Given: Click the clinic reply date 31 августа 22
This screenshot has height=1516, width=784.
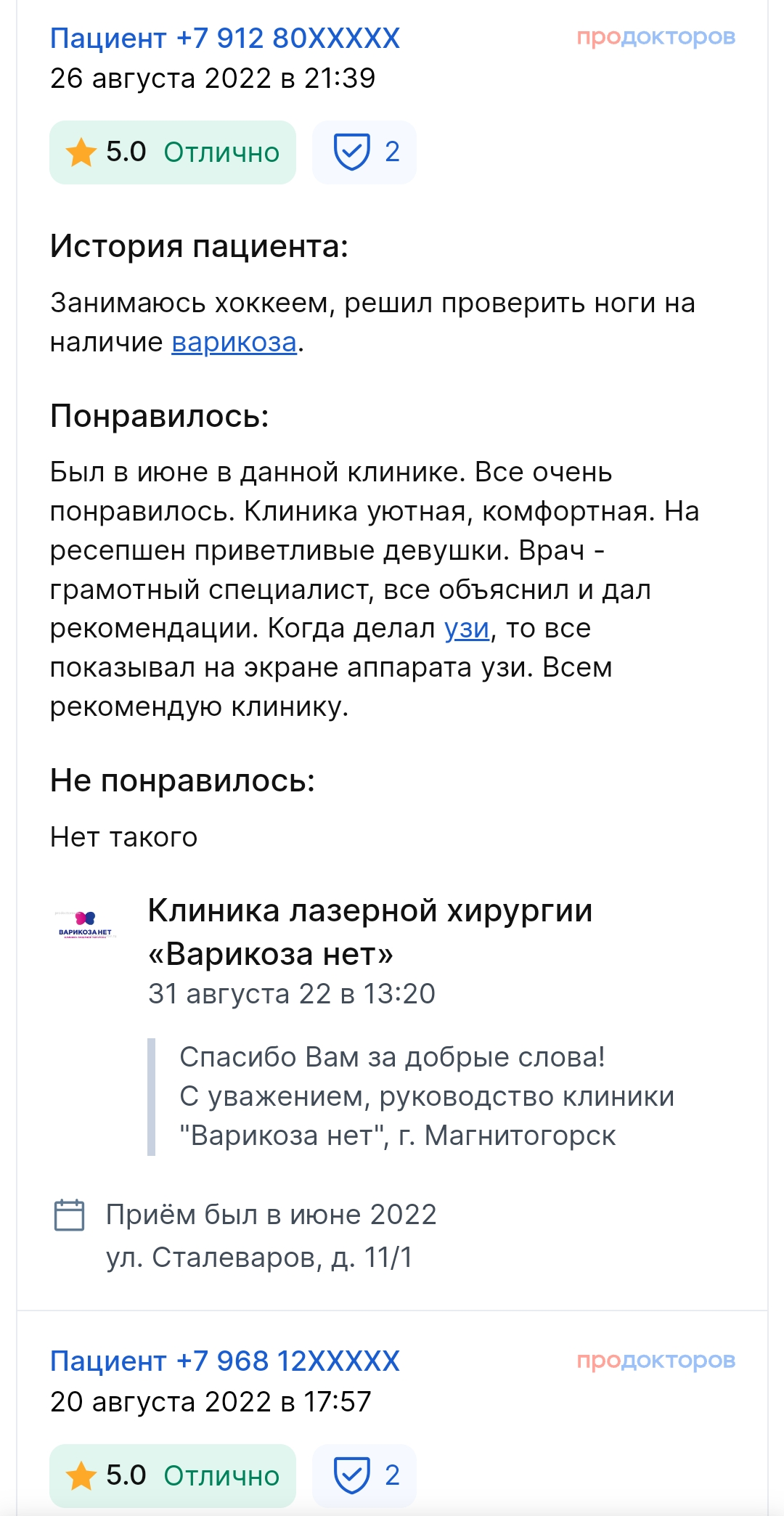Looking at the screenshot, I should coord(291,994).
